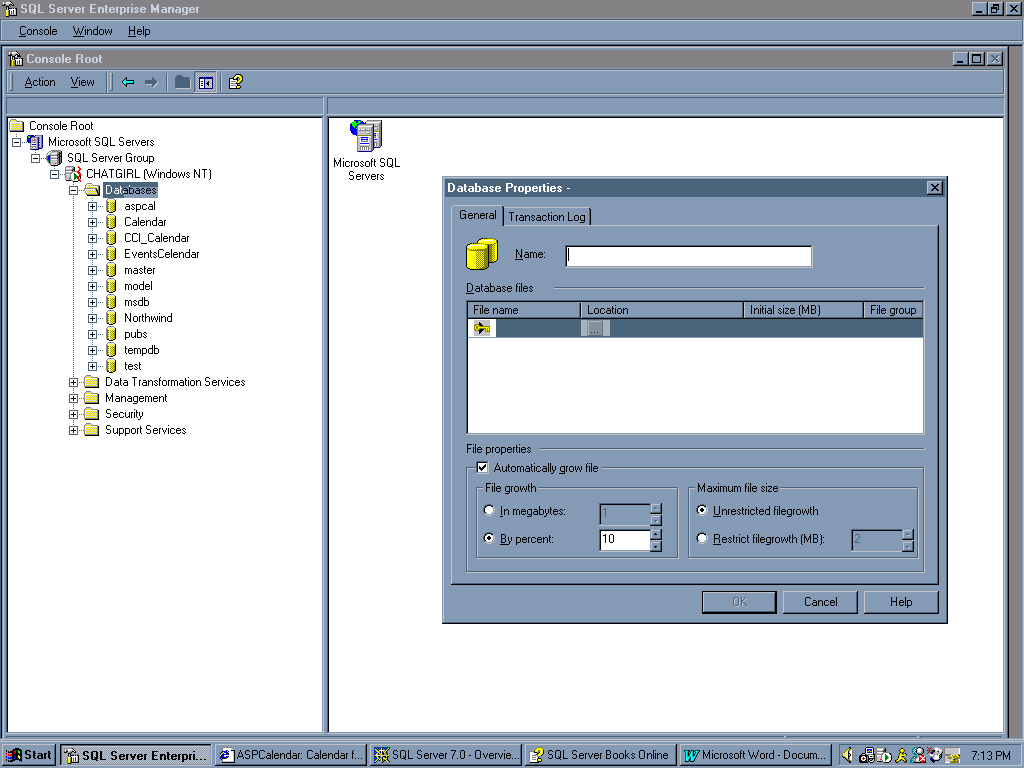Click the Management folder icon

point(92,398)
